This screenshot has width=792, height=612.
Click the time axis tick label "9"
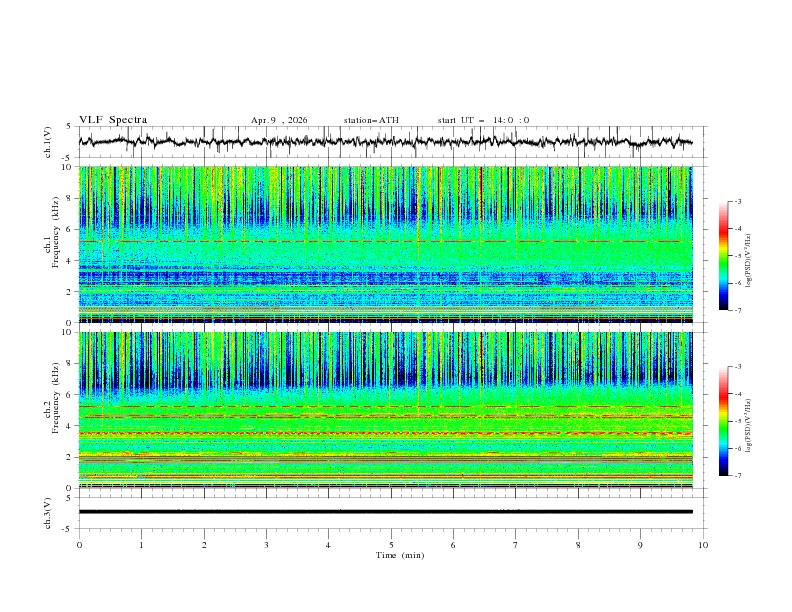pyautogui.click(x=640, y=545)
